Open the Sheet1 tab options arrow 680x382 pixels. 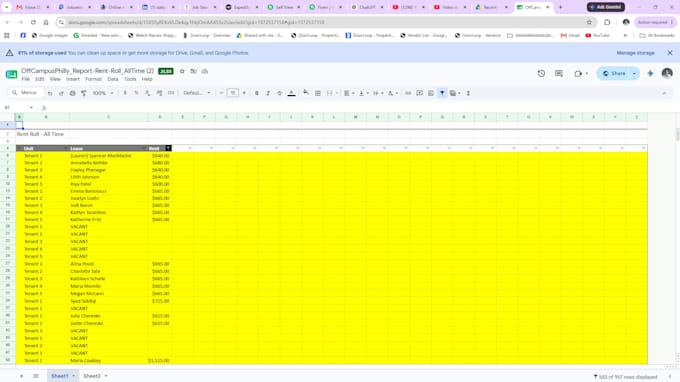click(74, 376)
